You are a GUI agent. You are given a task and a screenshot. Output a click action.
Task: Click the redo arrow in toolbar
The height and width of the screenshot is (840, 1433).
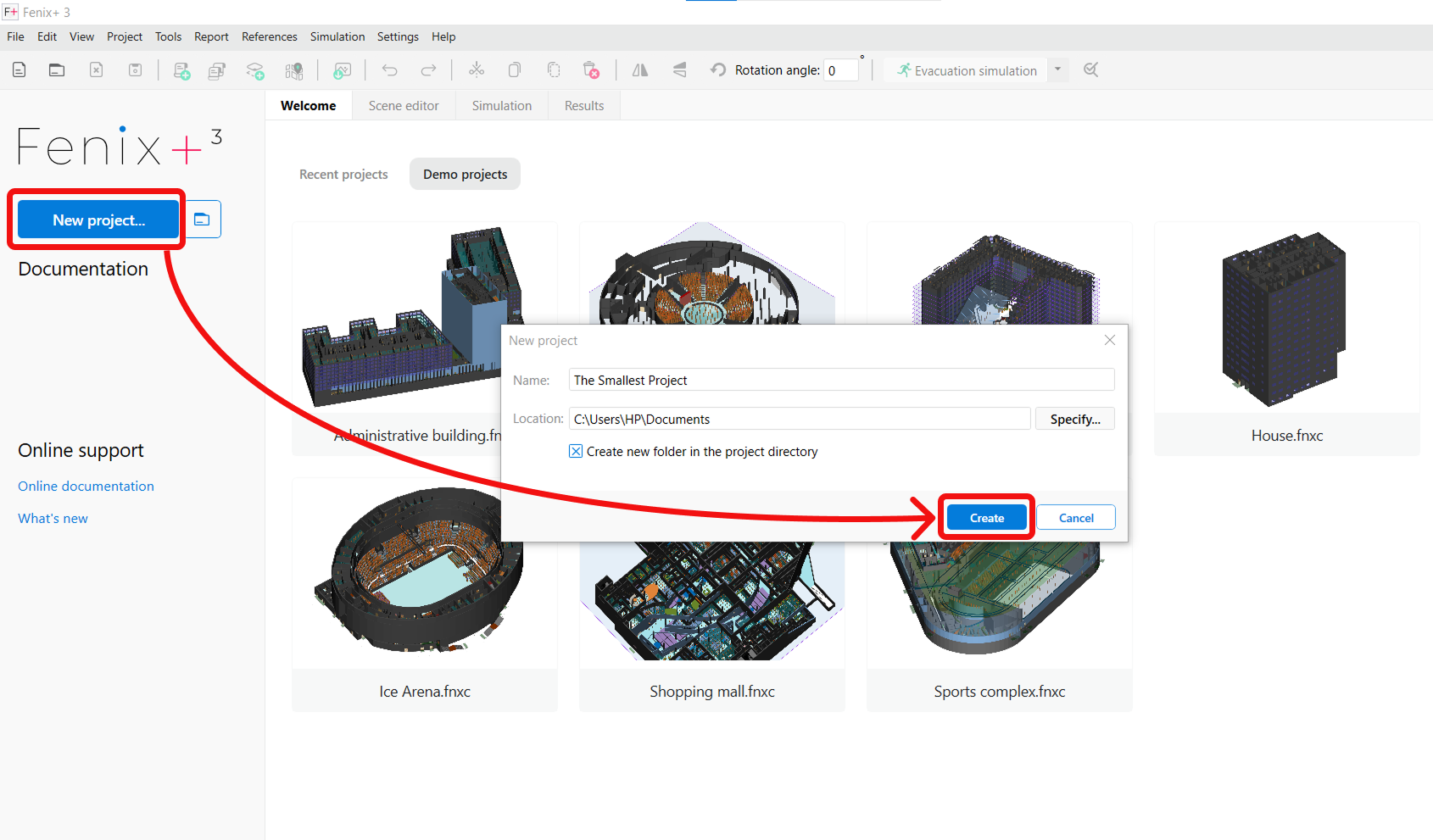click(429, 70)
